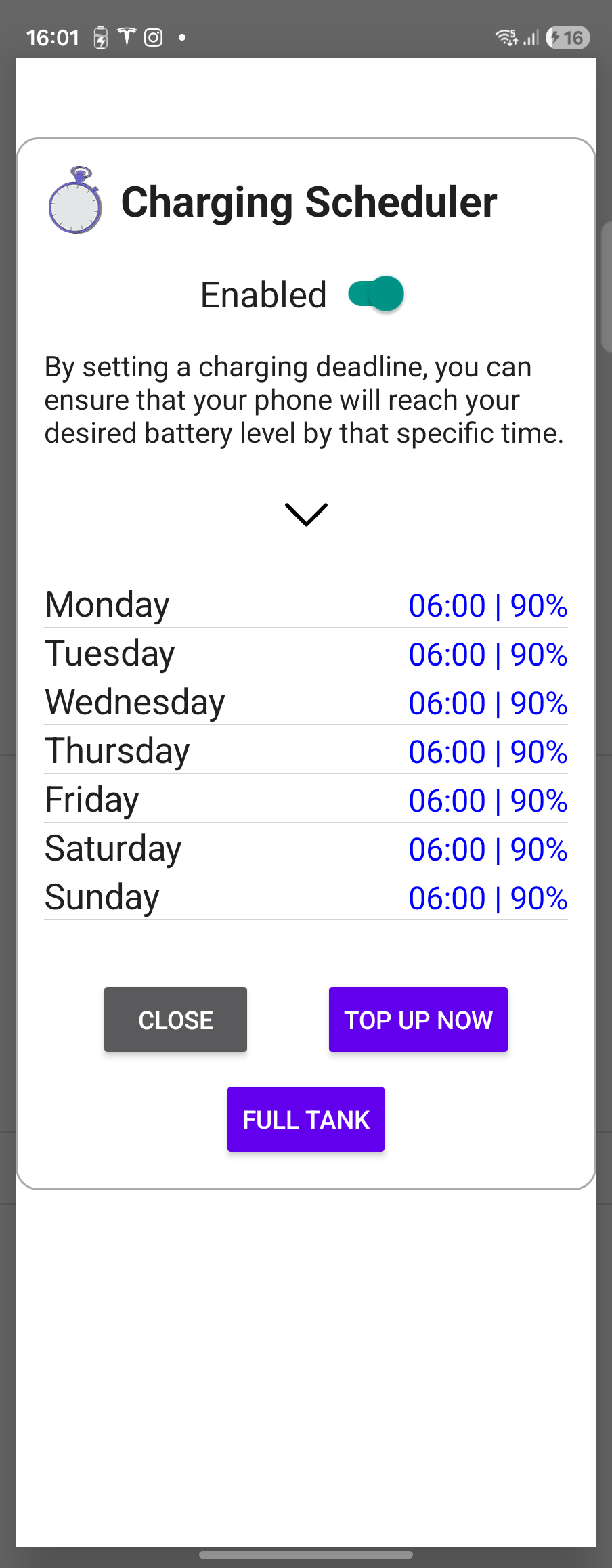This screenshot has height=1568, width=612.
Task: Tap the battery charging notification icon
Action: (x=101, y=38)
